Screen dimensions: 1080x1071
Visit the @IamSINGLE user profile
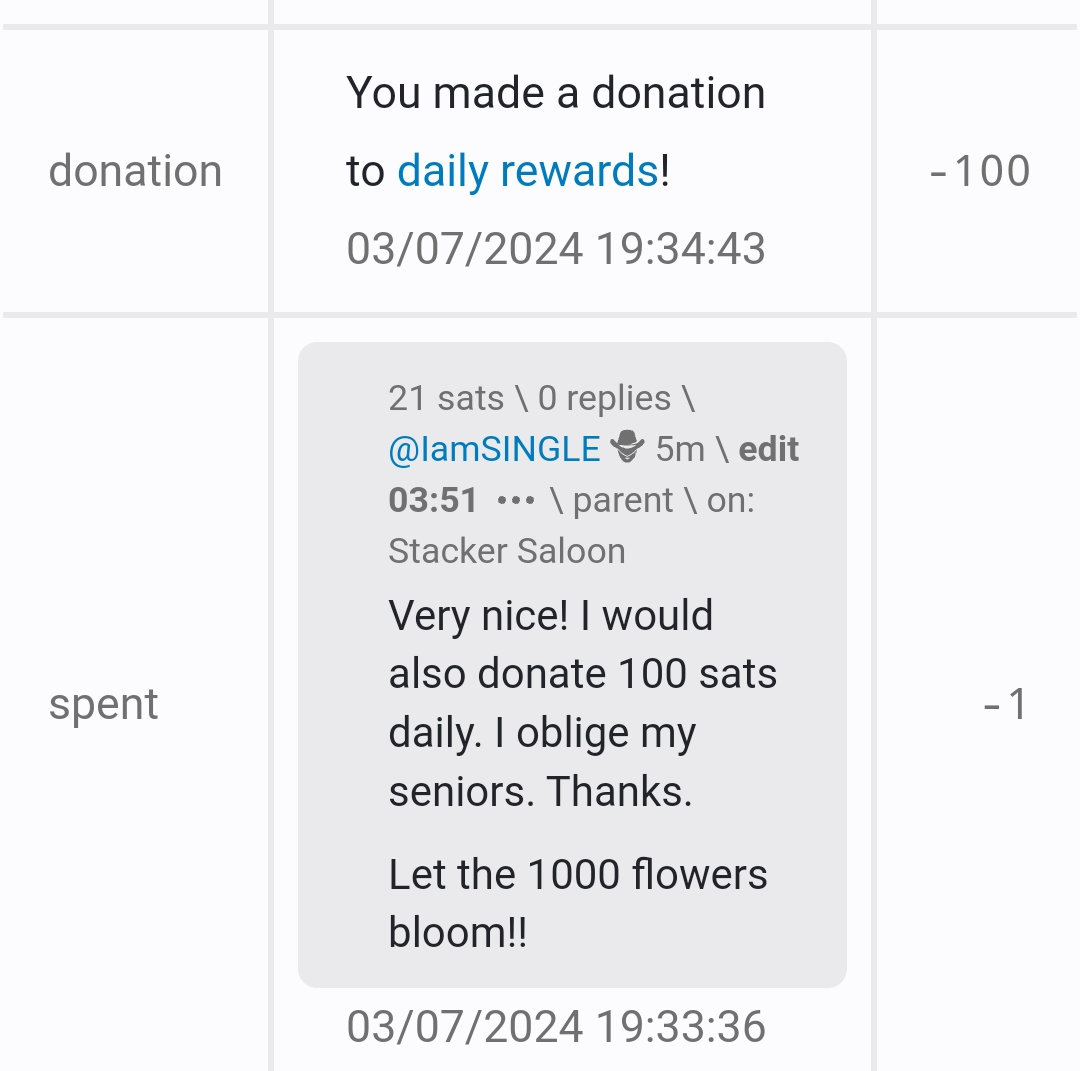tap(494, 449)
